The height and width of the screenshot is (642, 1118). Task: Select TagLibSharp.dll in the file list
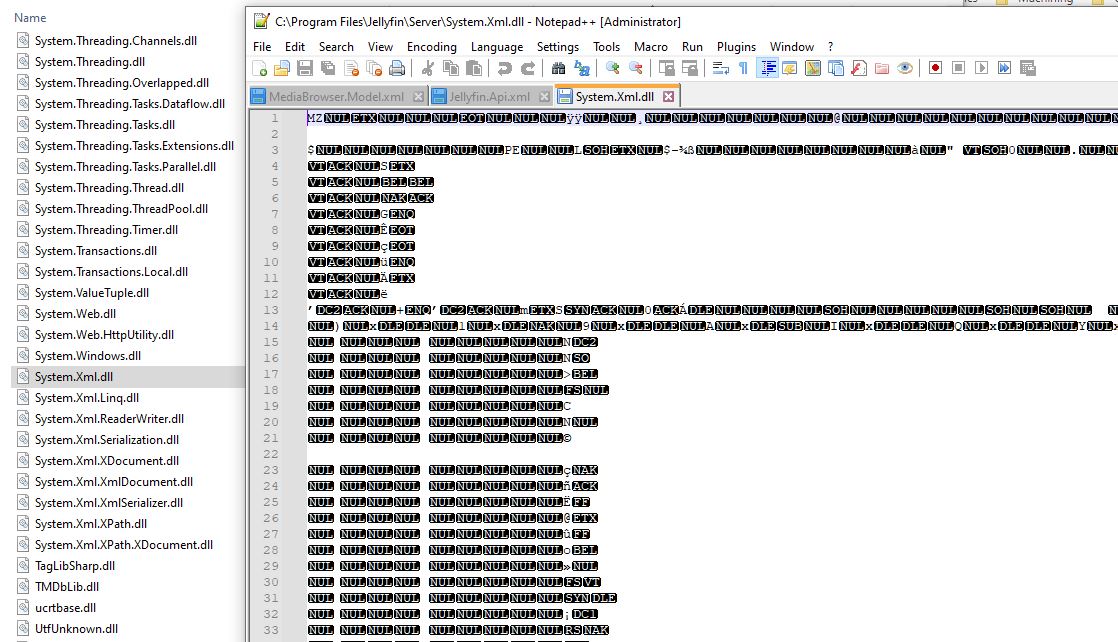click(x=74, y=566)
